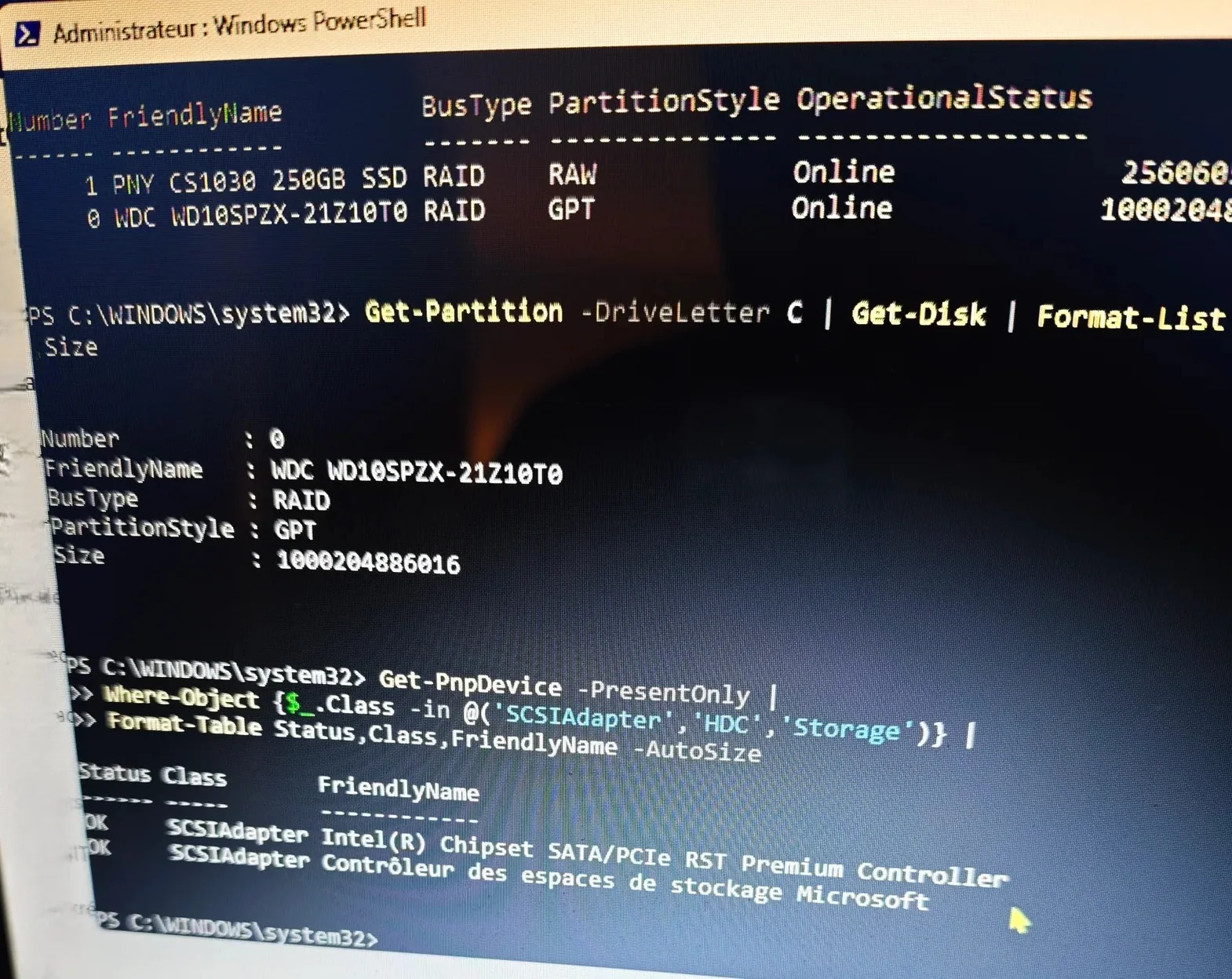The image size is (1232, 979).
Task: Click the PowerShell icon in title bar
Action: (x=27, y=35)
